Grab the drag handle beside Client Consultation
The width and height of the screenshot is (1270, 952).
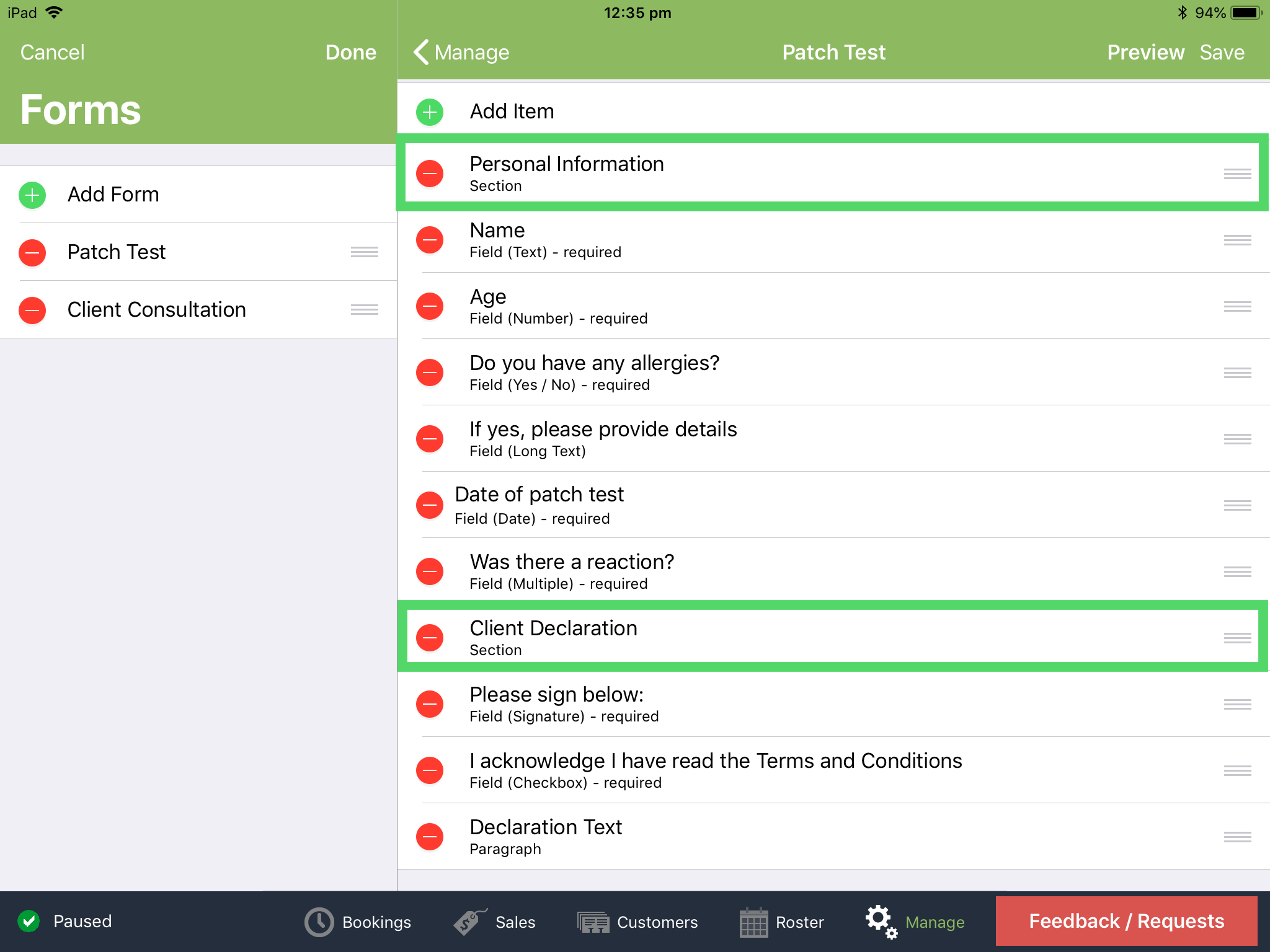364,309
